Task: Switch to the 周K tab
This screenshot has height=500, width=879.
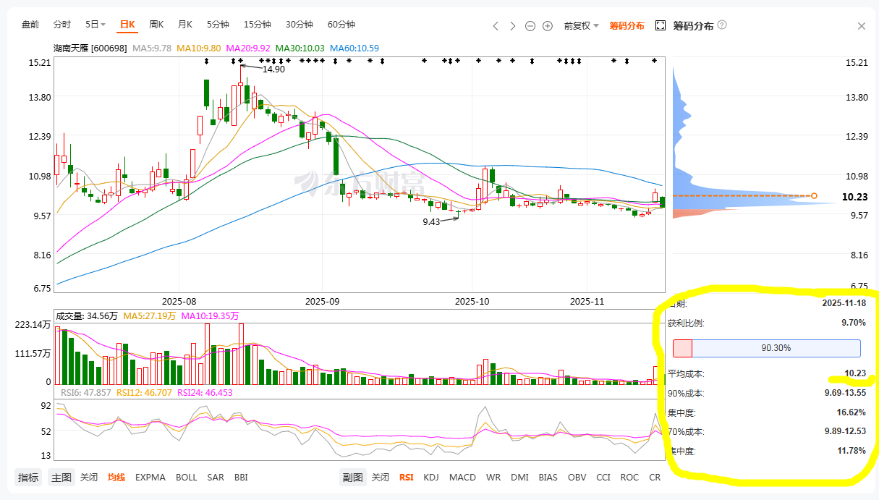Action: [156, 24]
